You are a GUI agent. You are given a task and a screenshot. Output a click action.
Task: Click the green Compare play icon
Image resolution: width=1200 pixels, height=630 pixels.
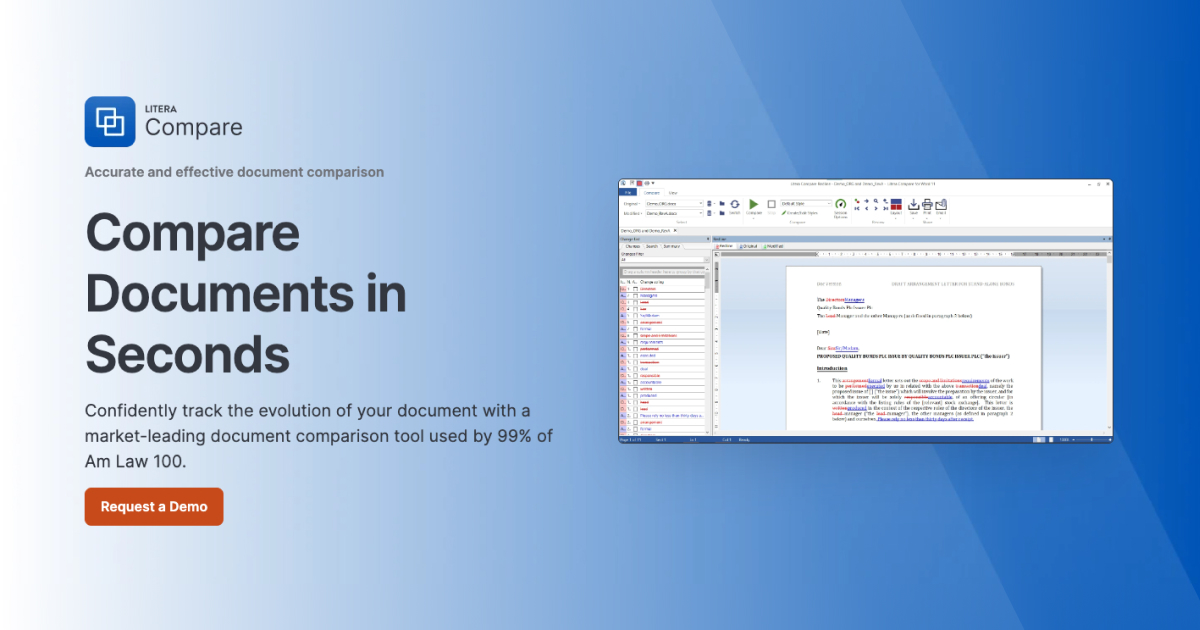(753, 204)
